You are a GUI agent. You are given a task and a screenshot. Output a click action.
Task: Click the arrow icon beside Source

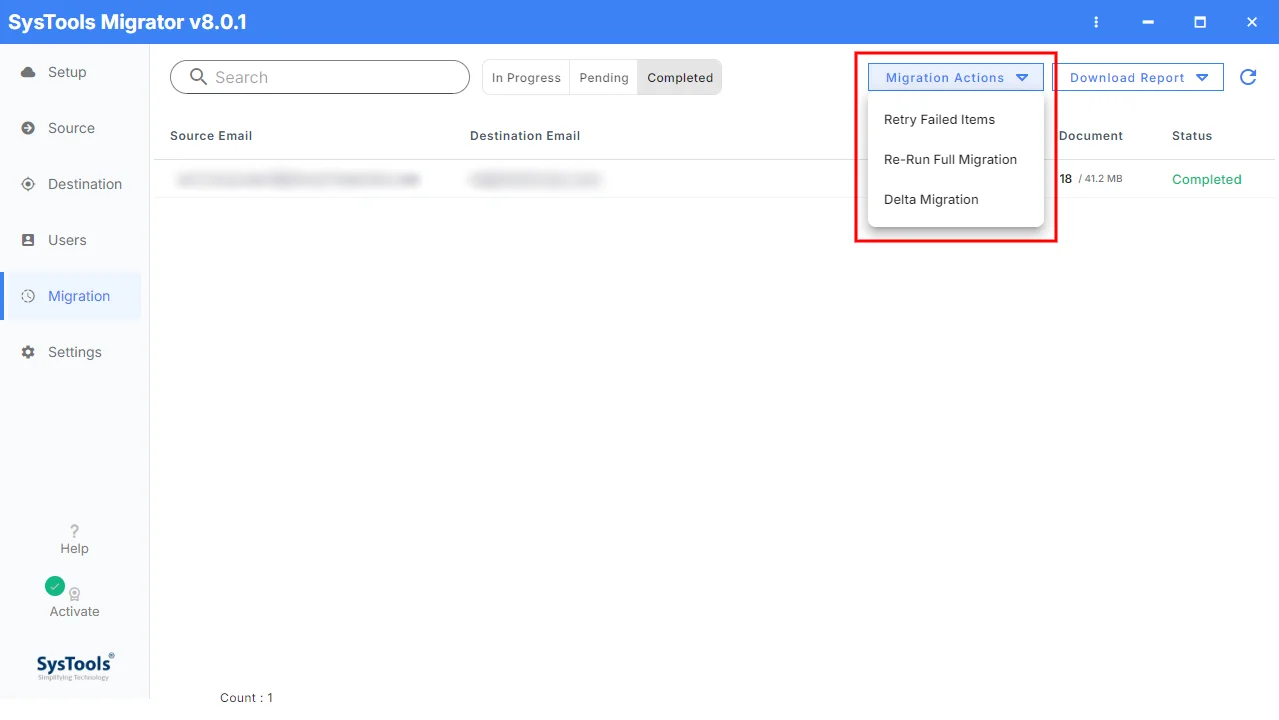coord(28,128)
